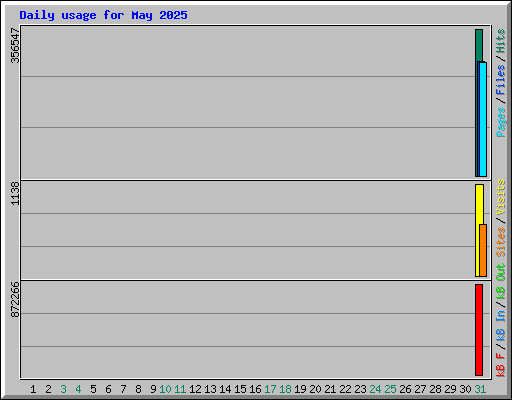
Task: Select day 7 on the date axis
Action: tap(123, 389)
